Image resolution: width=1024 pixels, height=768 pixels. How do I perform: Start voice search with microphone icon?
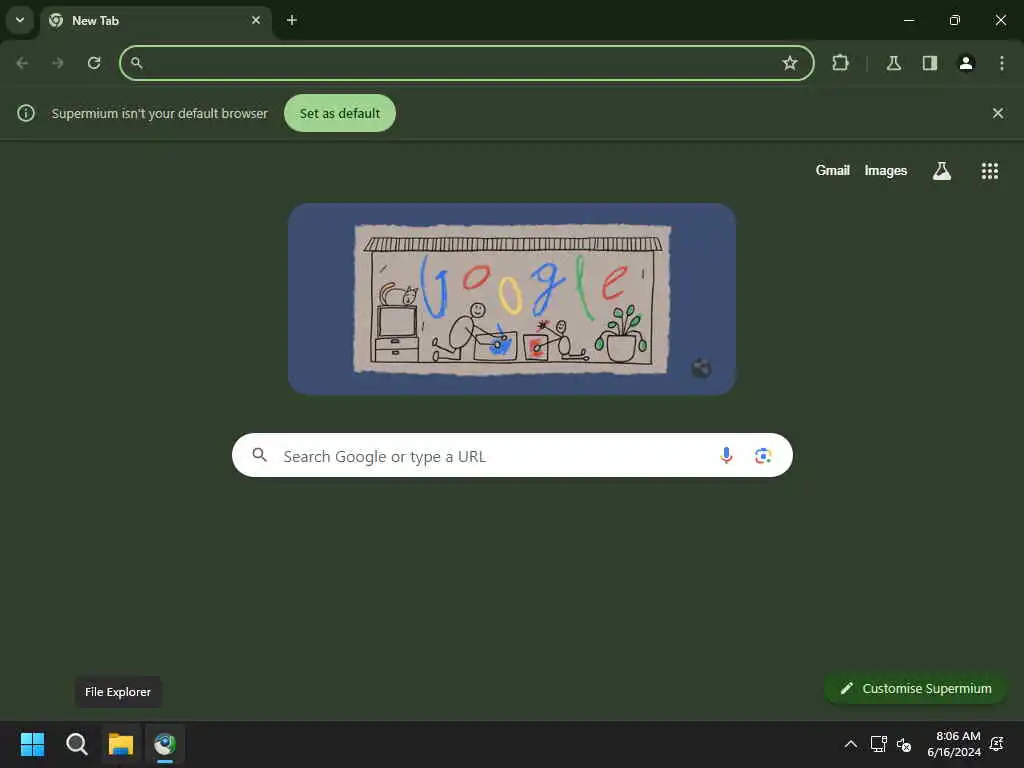[x=726, y=455]
